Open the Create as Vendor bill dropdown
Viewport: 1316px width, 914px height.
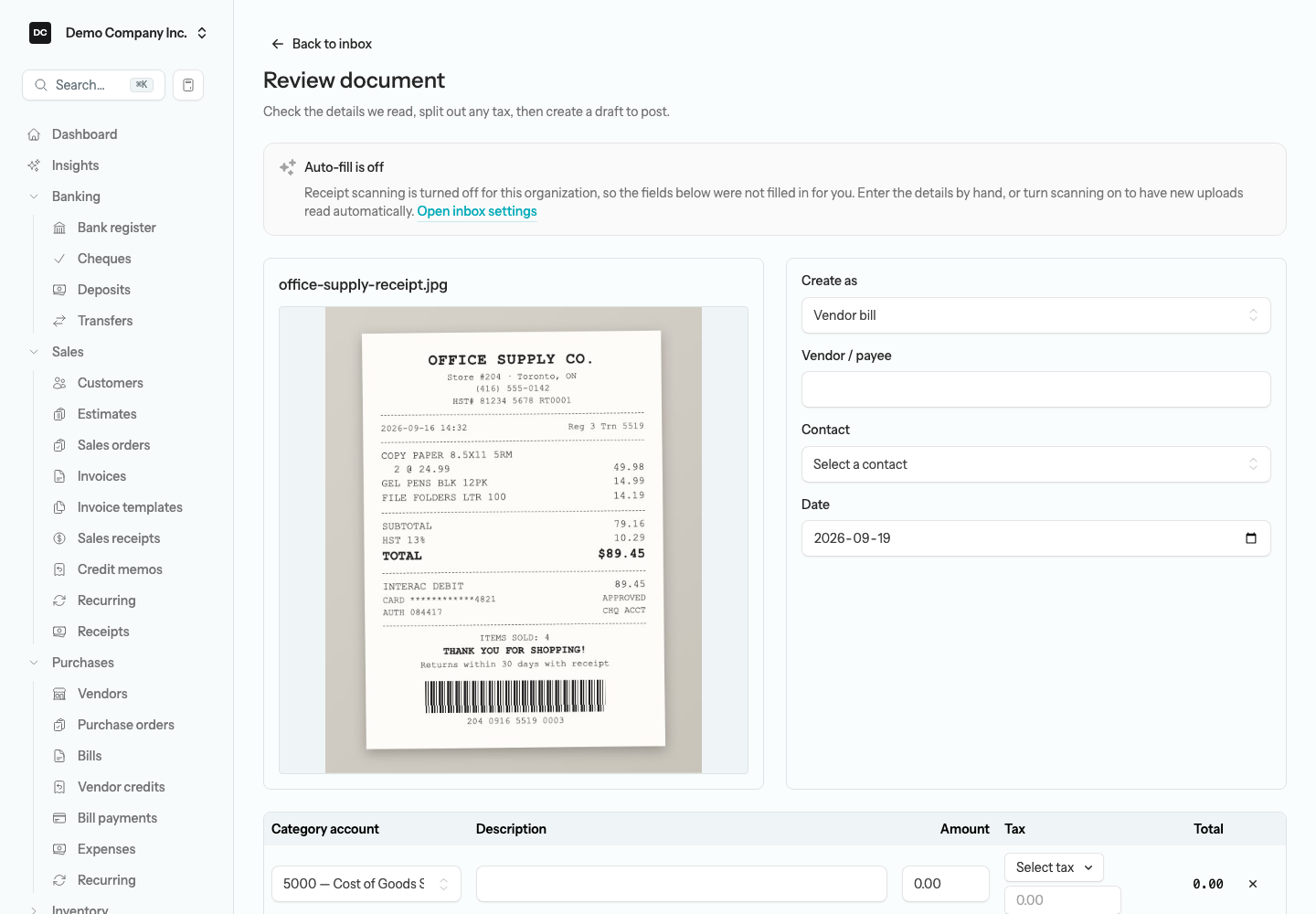coord(1036,315)
